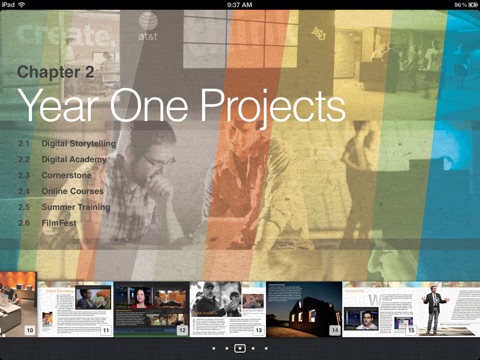The image size is (480, 360).
Task: Click the Chapter 2 heading
Action: [56, 72]
